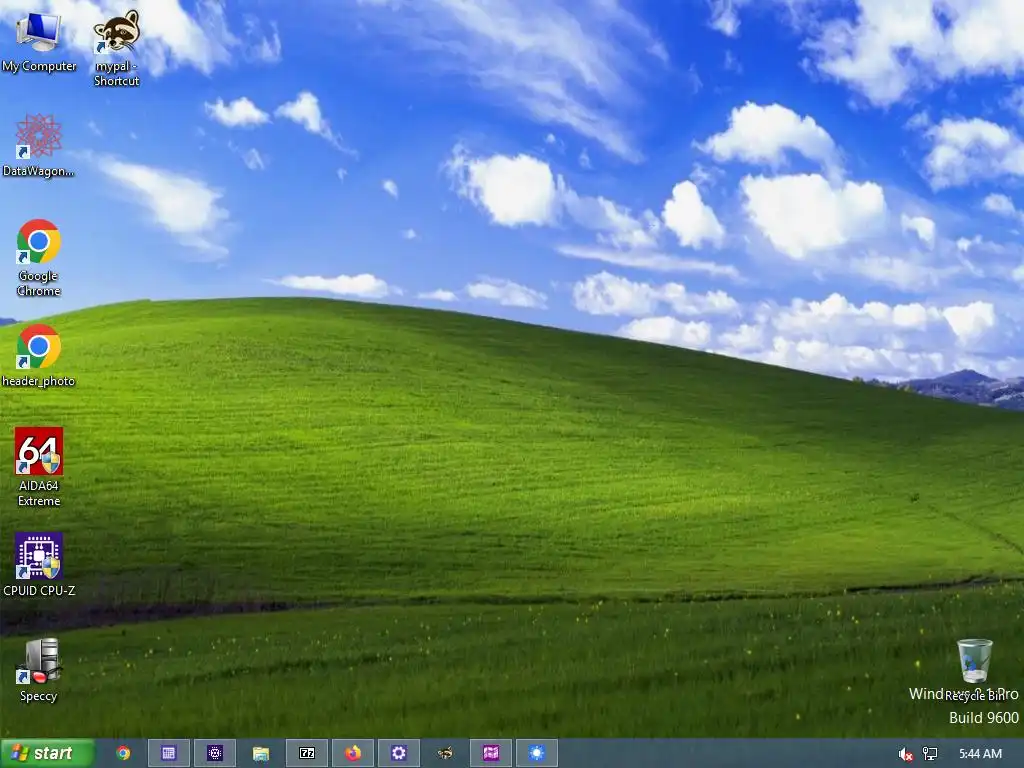Viewport: 1024px width, 768px height.
Task: Open the Chrome icon in the taskbar
Action: 123,753
